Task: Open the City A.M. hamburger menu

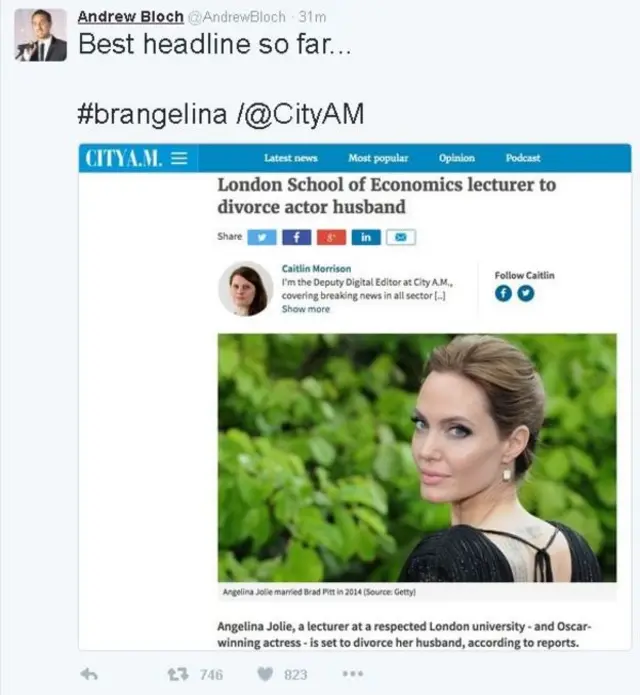Action: (179, 158)
